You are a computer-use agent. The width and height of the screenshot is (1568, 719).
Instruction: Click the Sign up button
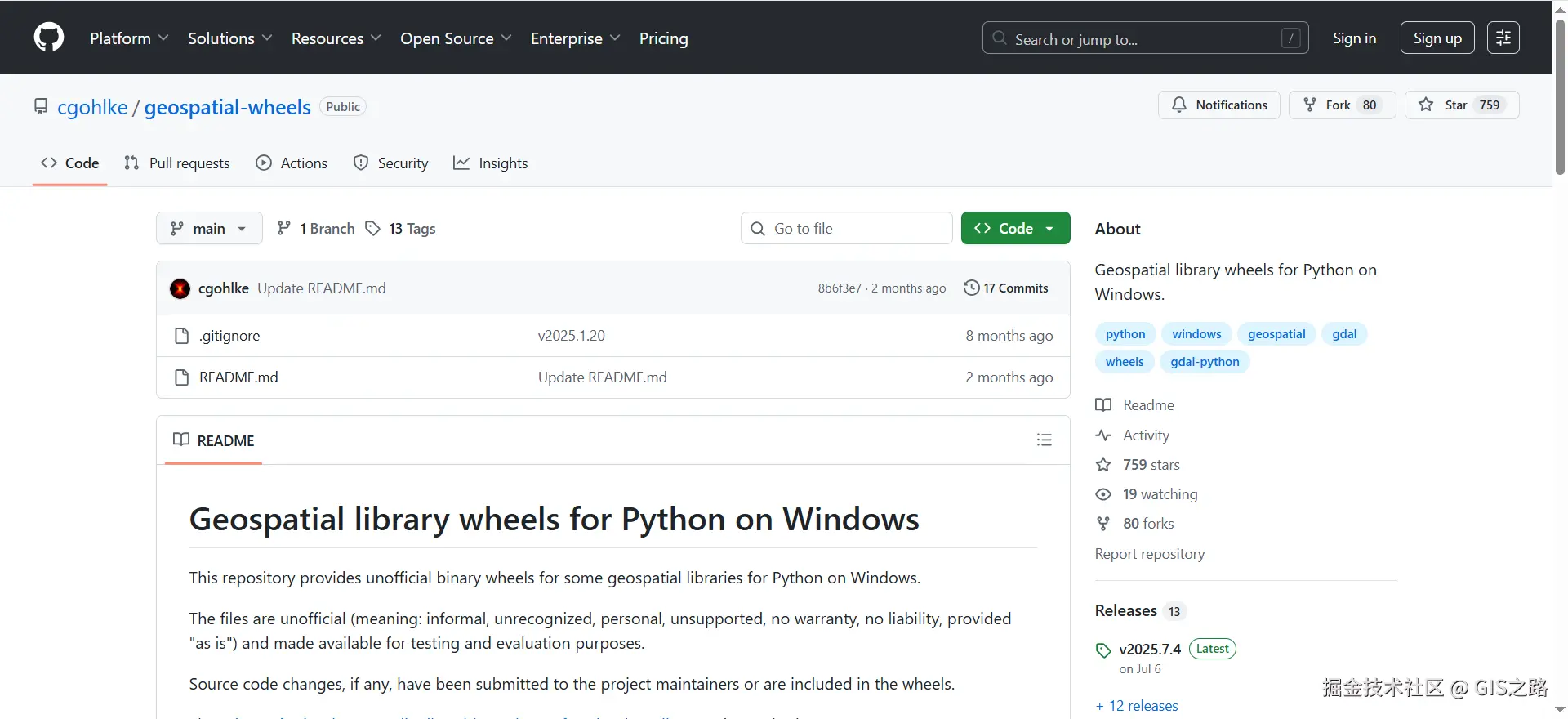(1437, 38)
